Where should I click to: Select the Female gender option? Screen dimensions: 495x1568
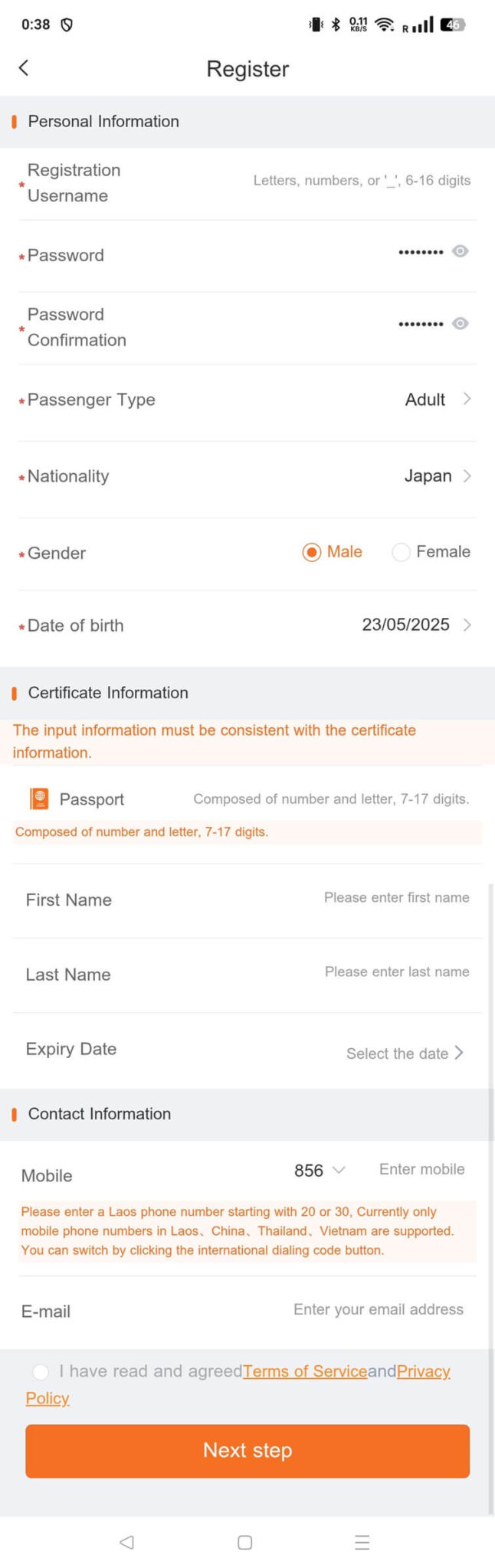click(x=401, y=551)
